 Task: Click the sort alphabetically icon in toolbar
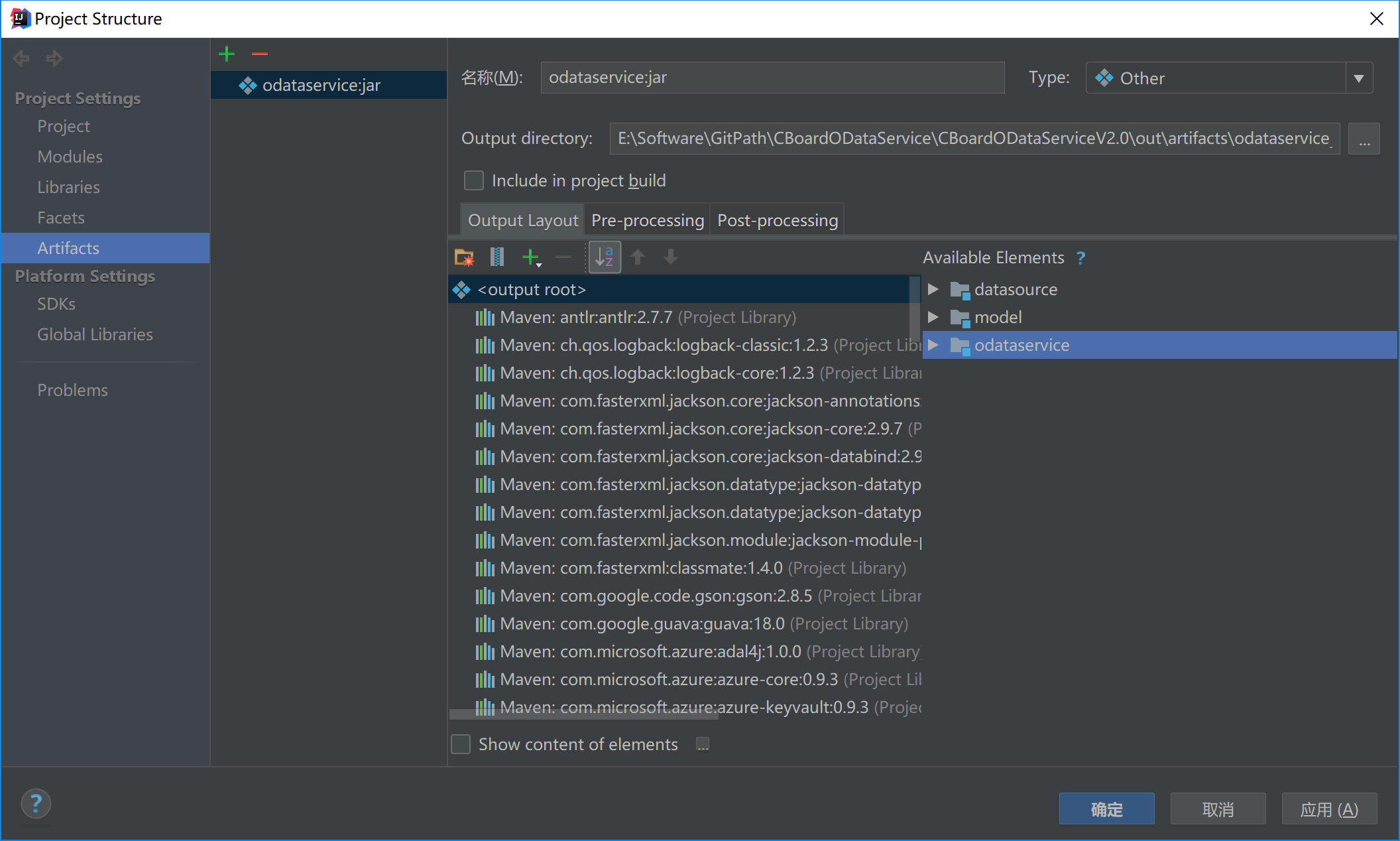pyautogui.click(x=604, y=257)
